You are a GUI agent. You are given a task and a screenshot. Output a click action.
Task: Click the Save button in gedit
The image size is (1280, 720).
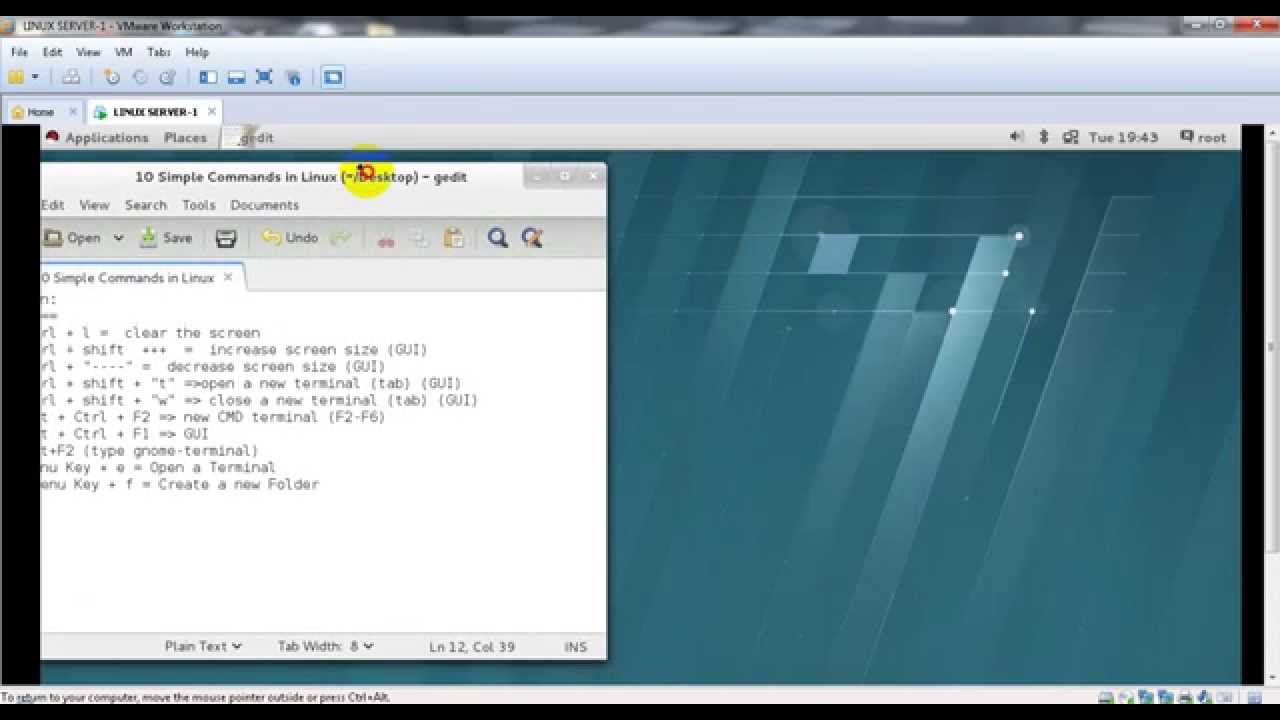[166, 238]
